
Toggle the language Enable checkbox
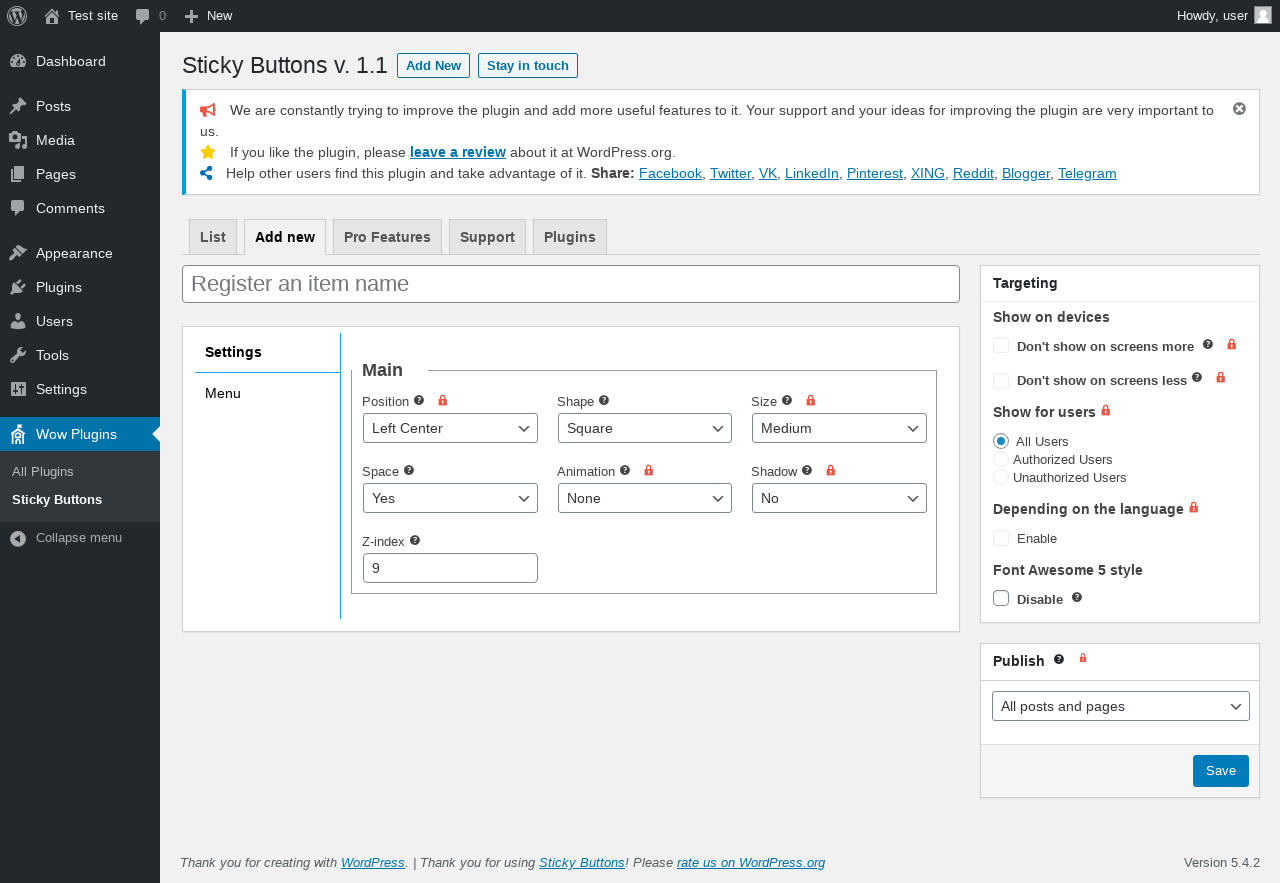[1001, 538]
